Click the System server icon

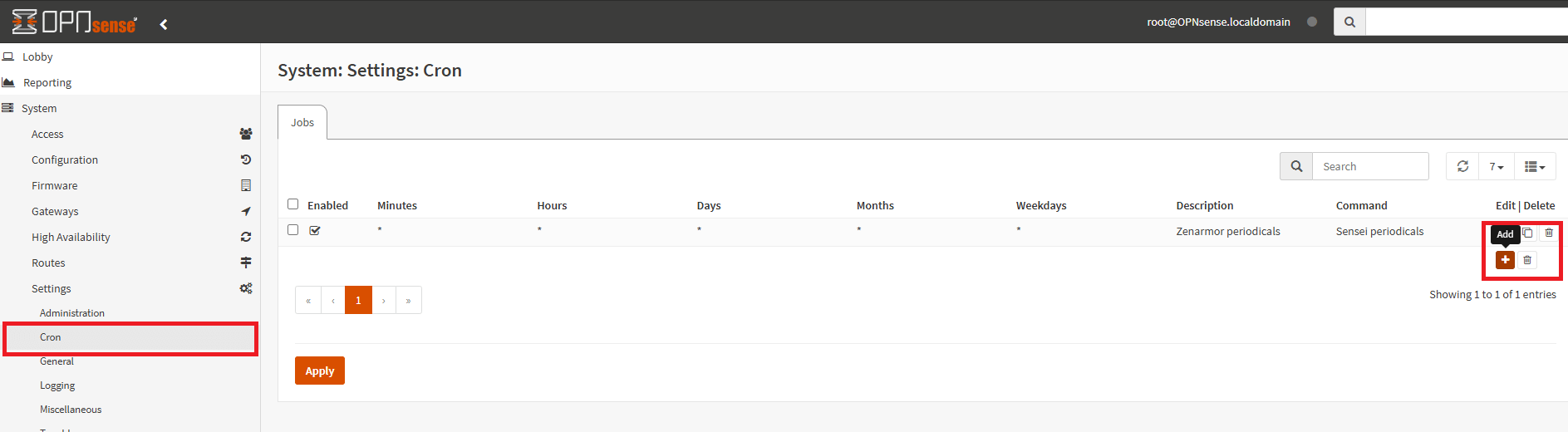tap(7, 108)
